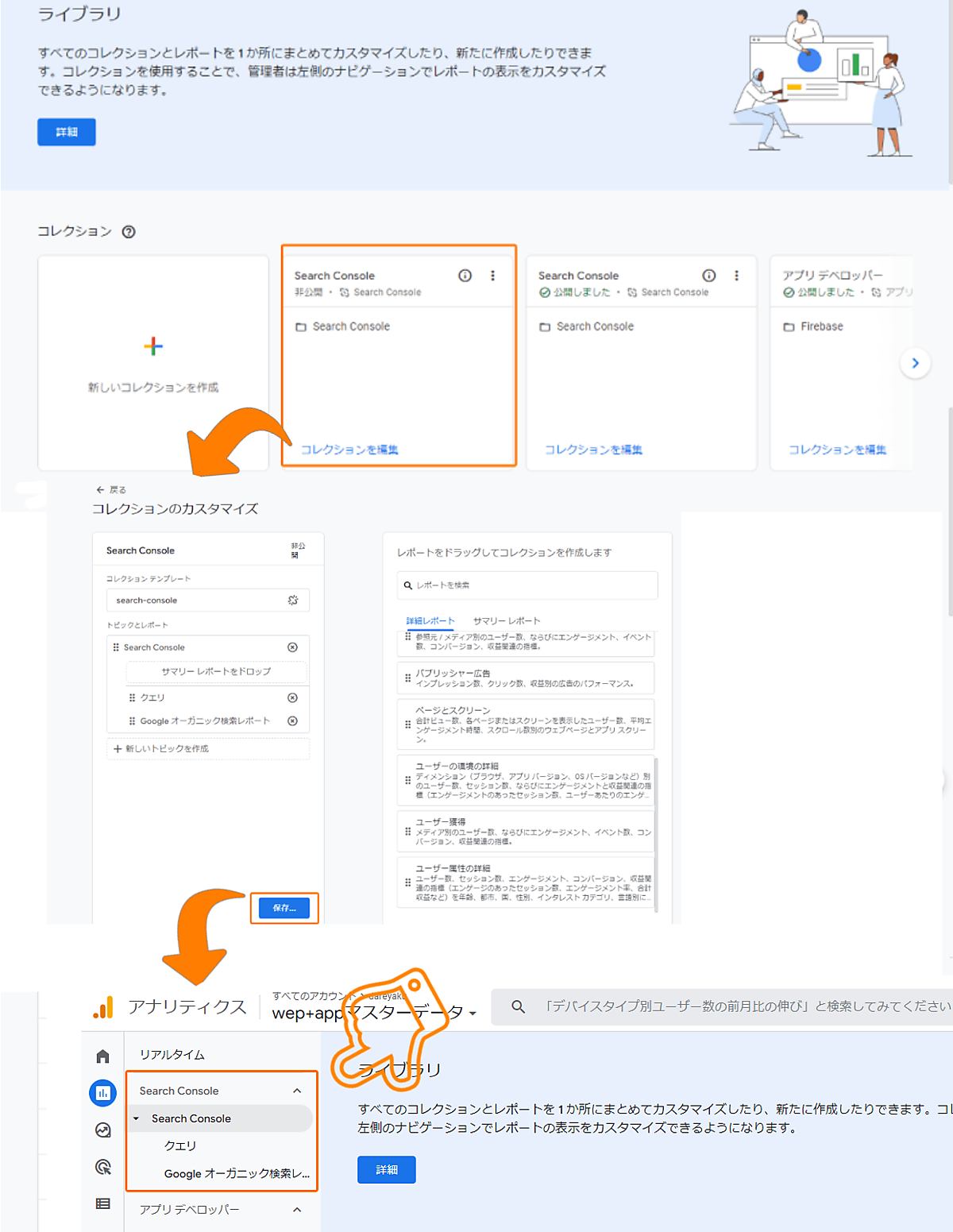Click the help icon next to コレクション heading

[129, 232]
